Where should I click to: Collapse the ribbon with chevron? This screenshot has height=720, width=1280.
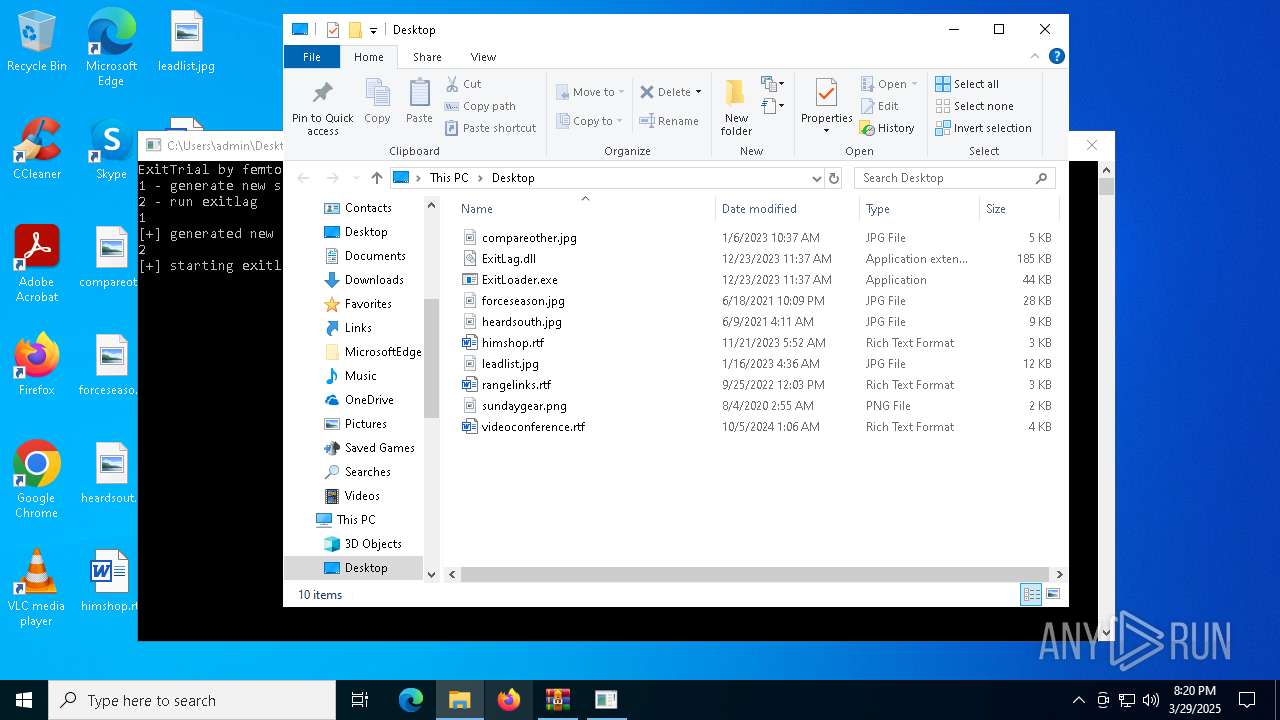click(x=1035, y=57)
